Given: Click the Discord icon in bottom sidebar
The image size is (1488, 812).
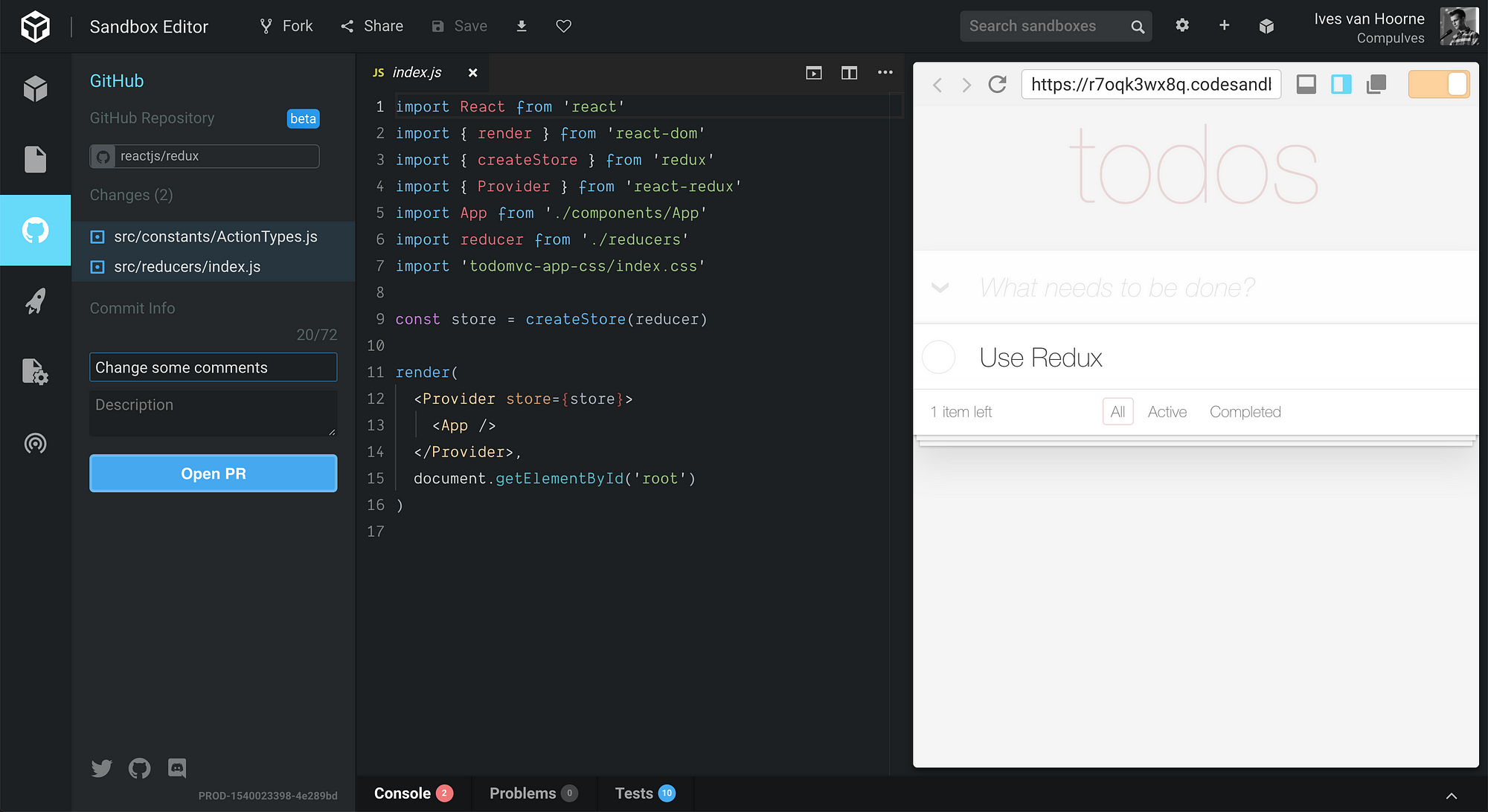Looking at the screenshot, I should point(176,768).
